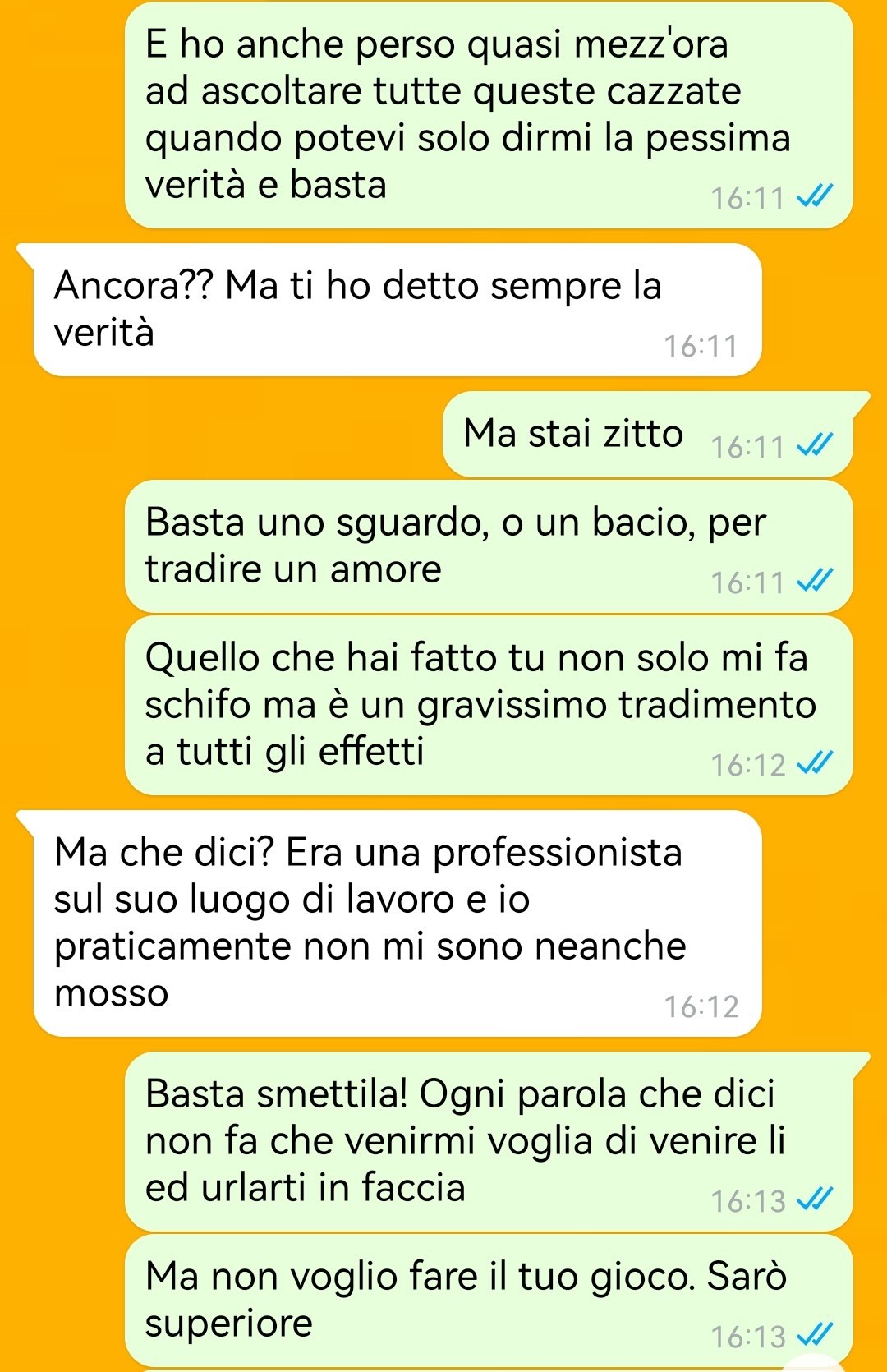Screen dimensions: 887x1372
Task: Tap the "Quello che hai fatto tu" message bubble
Action: (489, 706)
